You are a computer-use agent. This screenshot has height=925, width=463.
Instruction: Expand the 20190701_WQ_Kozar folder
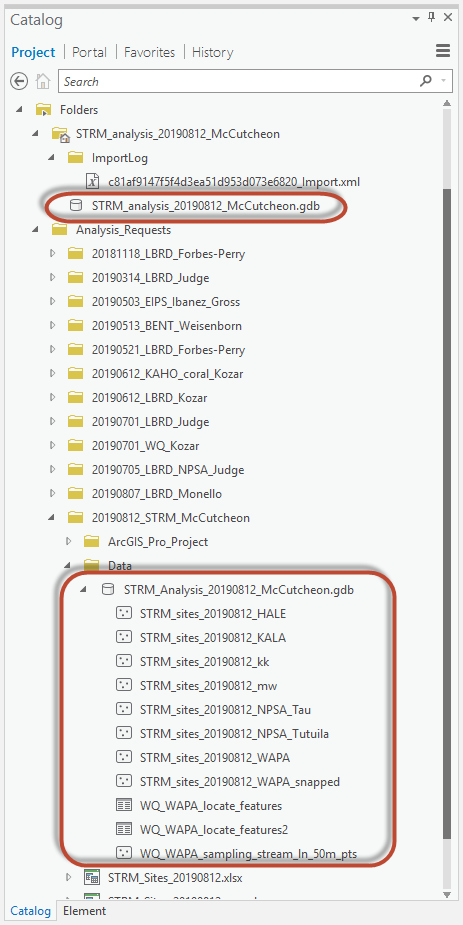52,445
